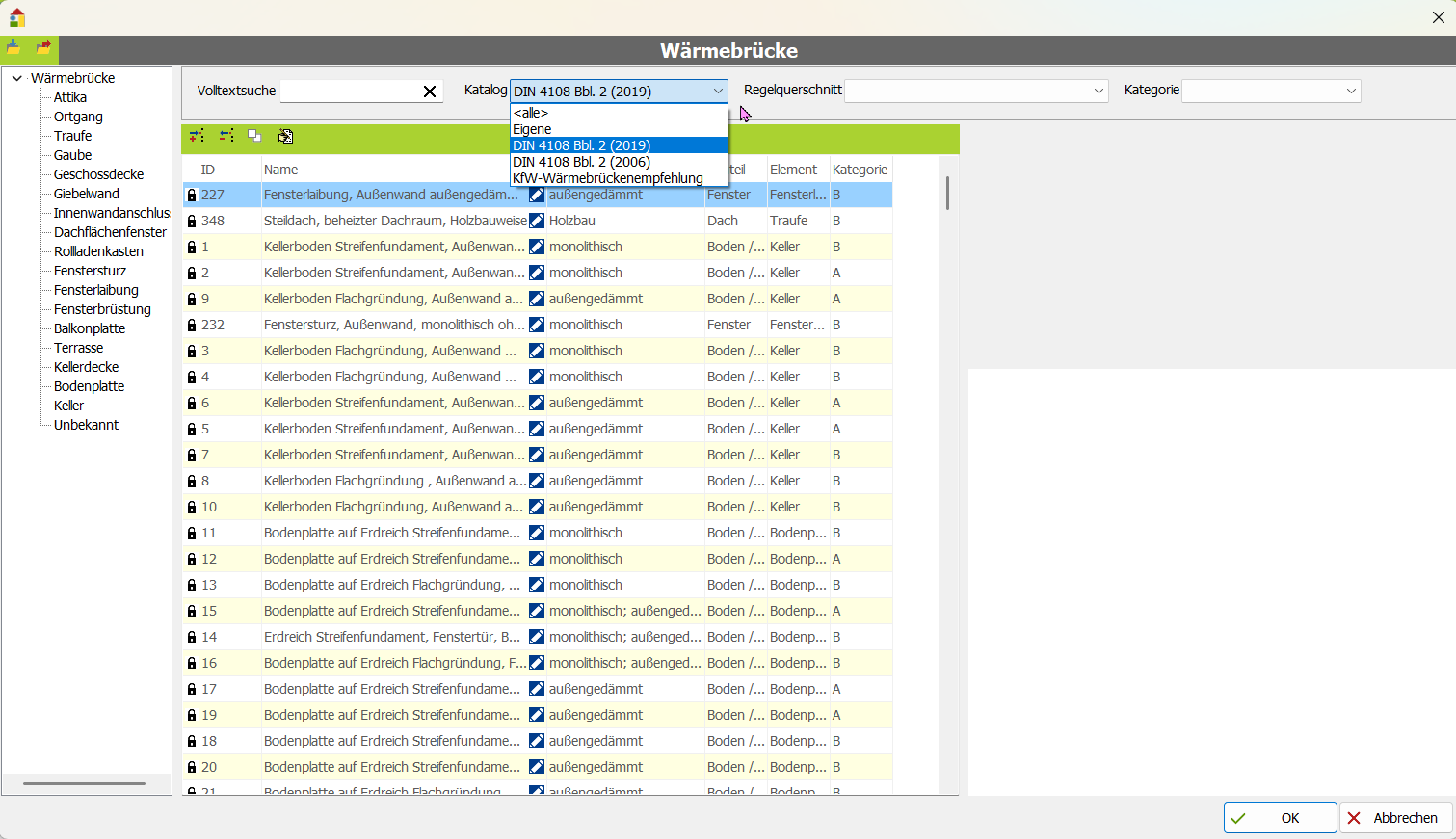Click the paste/edit document icon in green toolbar

point(285,136)
